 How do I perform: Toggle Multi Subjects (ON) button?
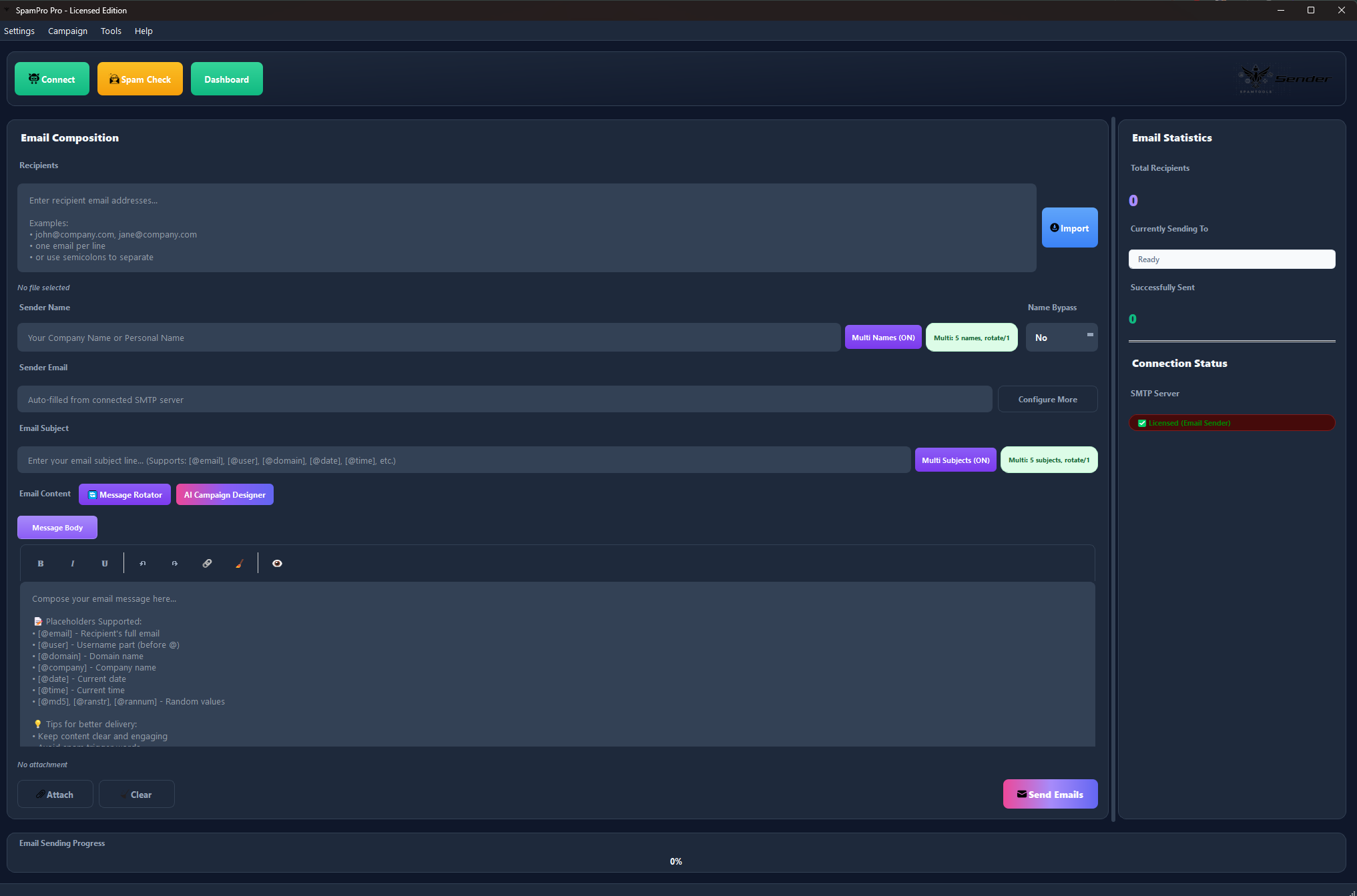[x=955, y=460]
